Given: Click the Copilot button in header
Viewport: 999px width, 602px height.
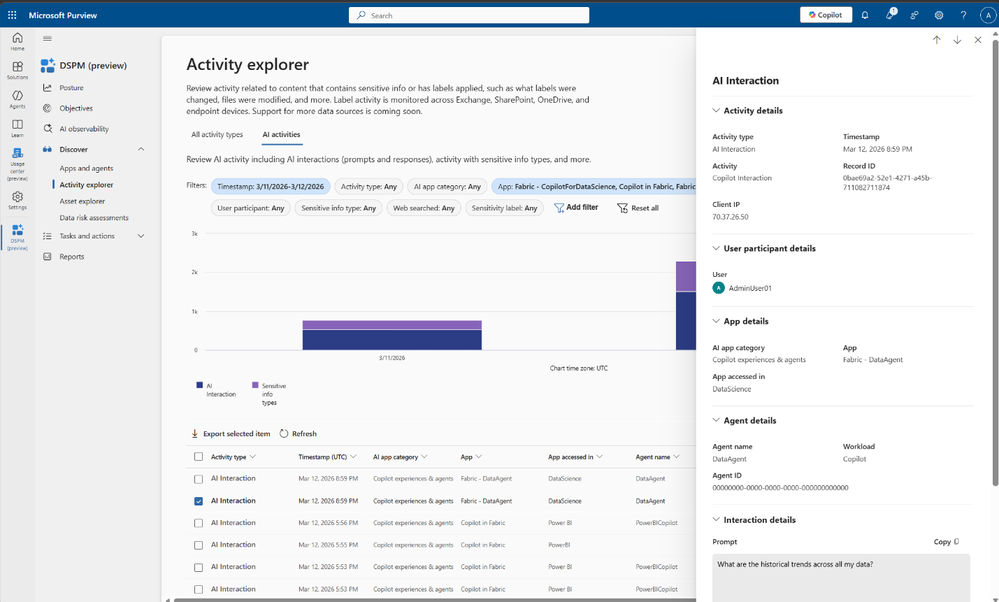Looking at the screenshot, I should click(x=826, y=15).
